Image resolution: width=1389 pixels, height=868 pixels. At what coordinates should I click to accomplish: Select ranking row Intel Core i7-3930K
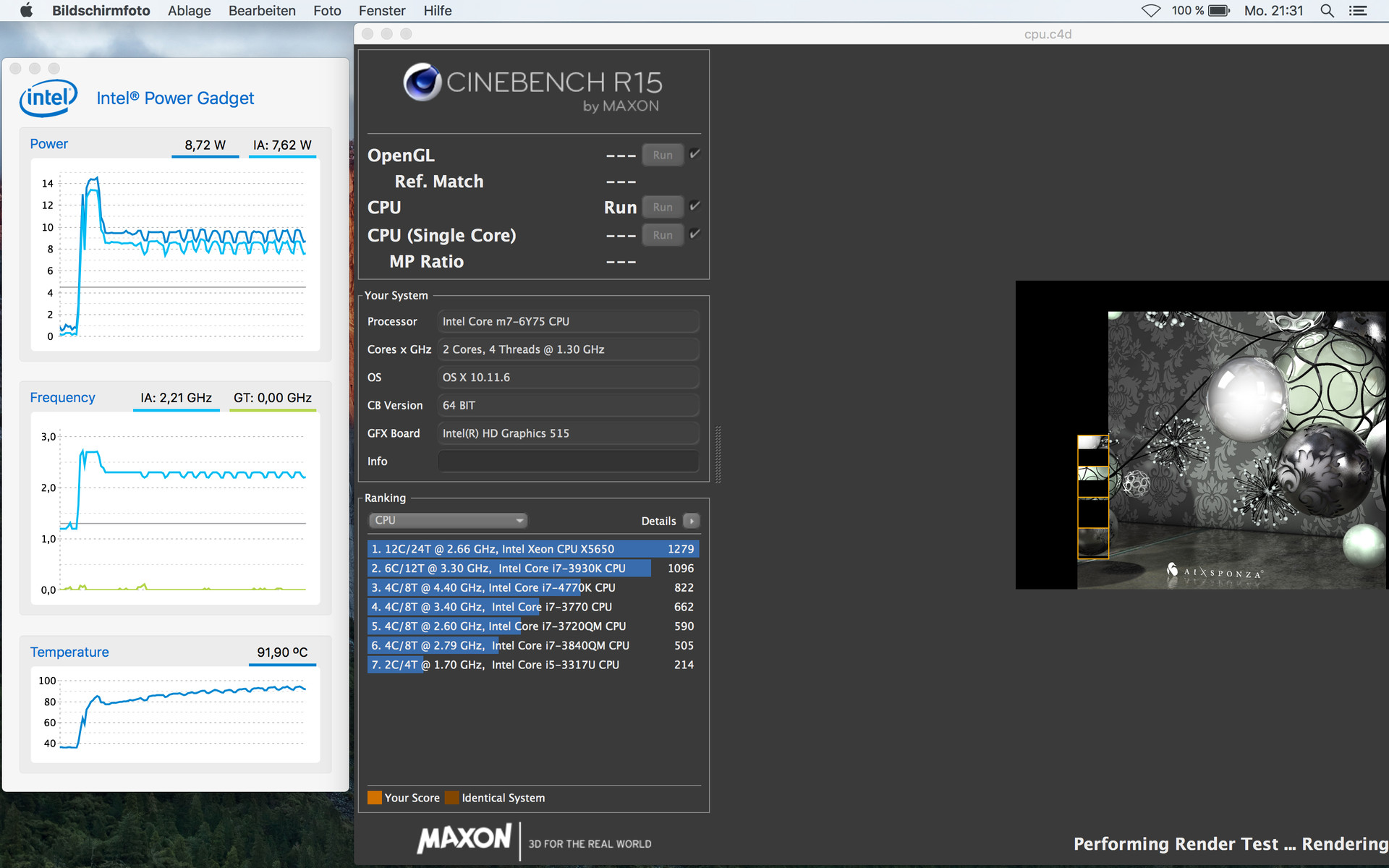tap(533, 569)
